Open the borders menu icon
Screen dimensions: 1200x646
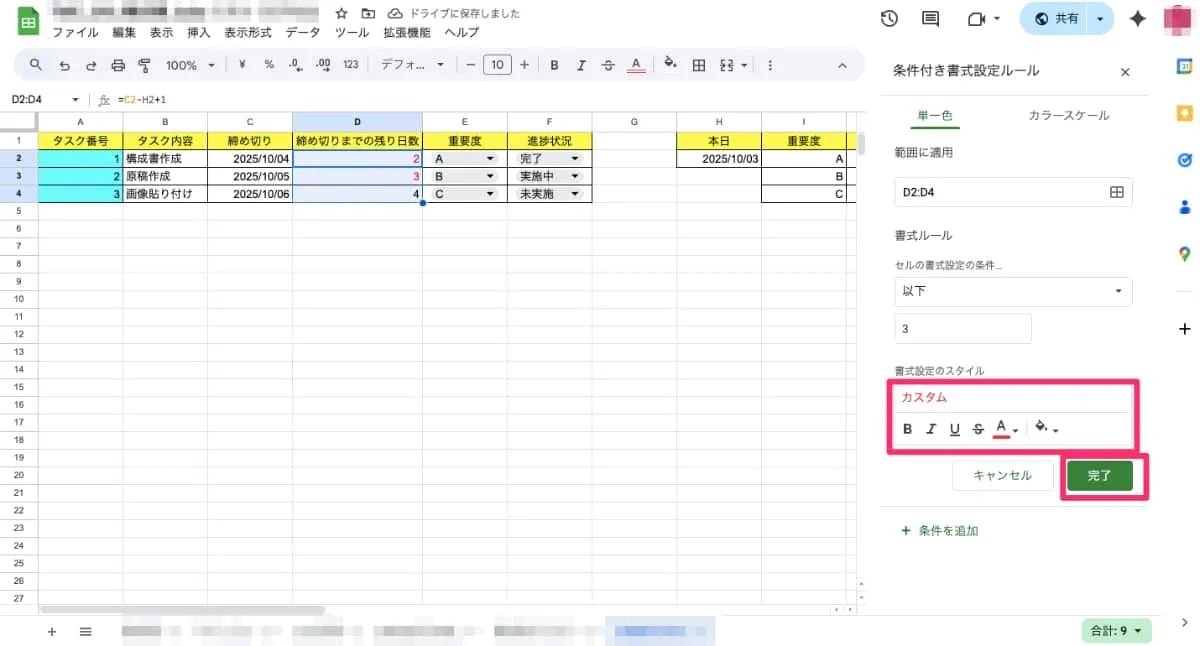point(698,65)
